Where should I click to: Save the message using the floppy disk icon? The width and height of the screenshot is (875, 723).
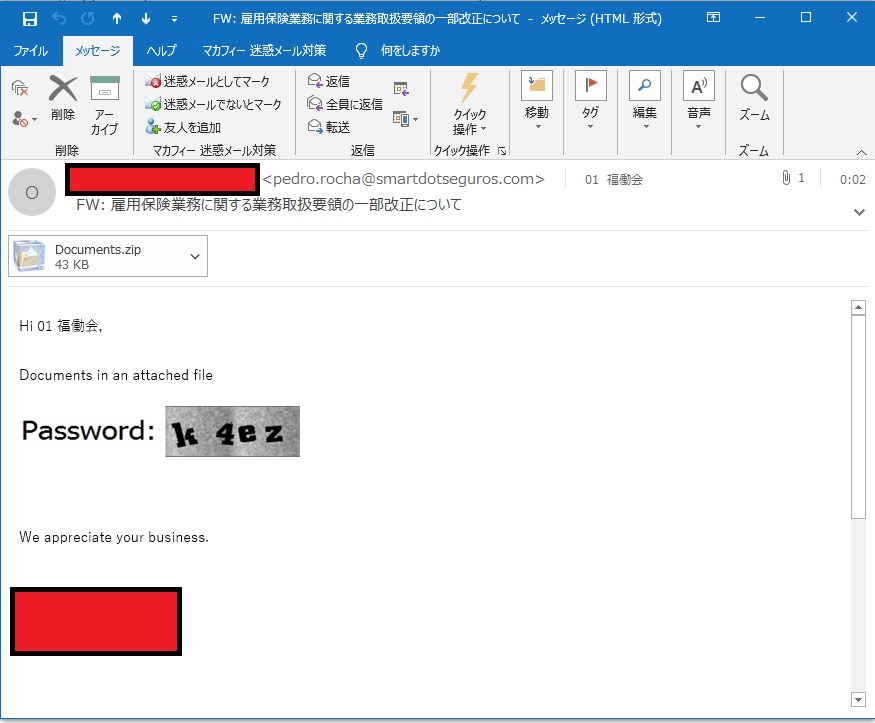(29, 18)
